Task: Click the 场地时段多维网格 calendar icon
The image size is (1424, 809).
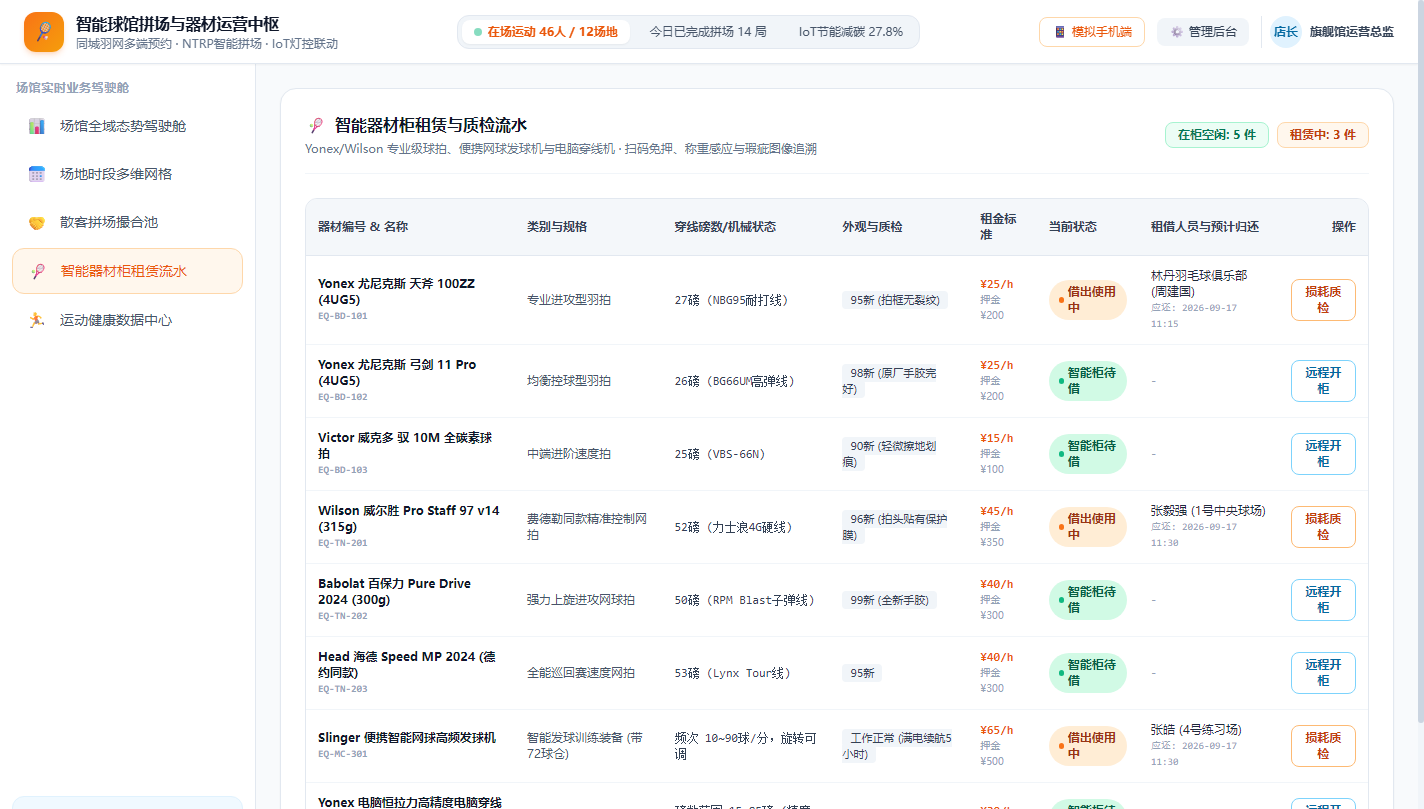Action: [x=37, y=174]
